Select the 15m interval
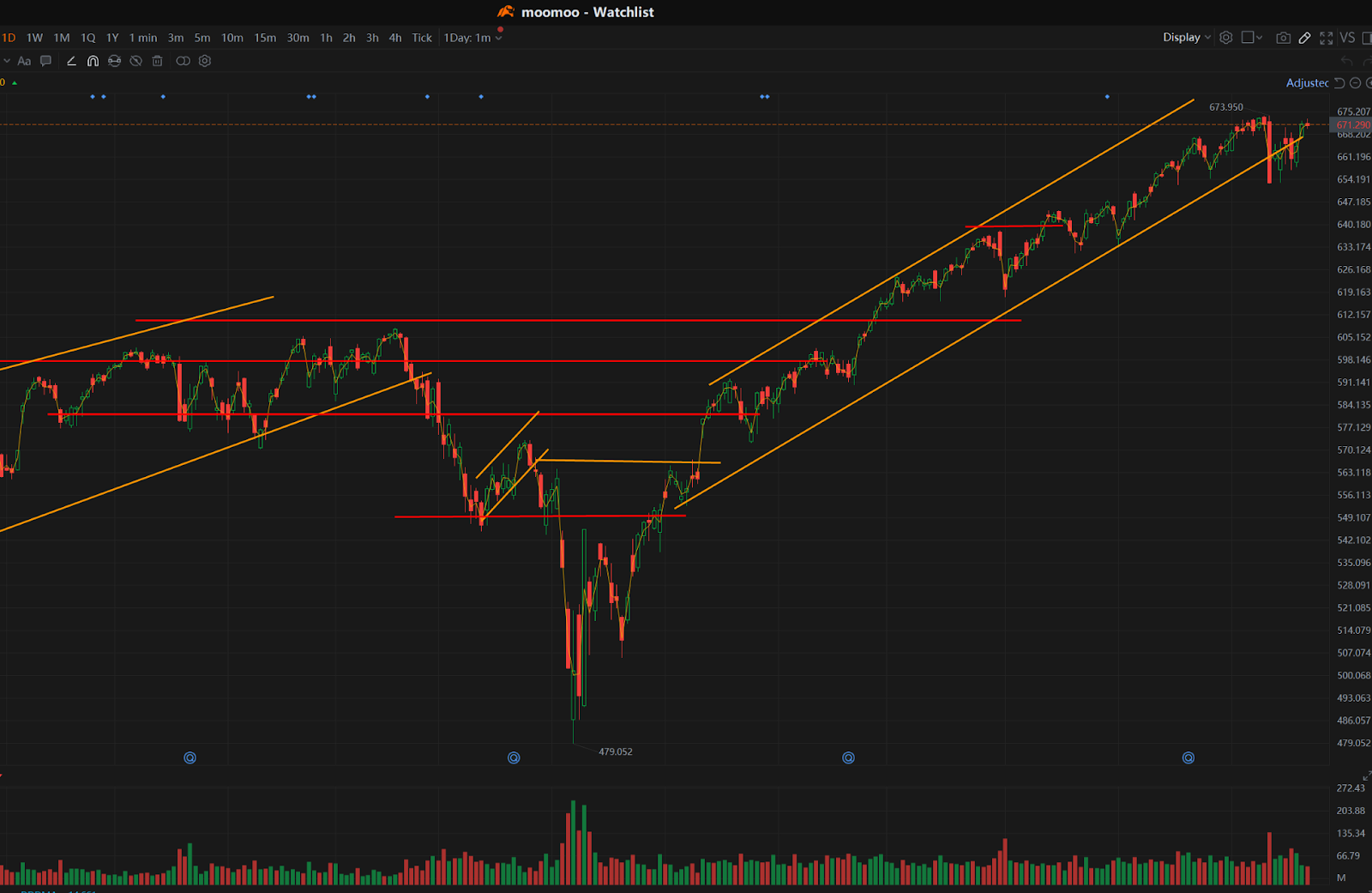 (x=265, y=38)
